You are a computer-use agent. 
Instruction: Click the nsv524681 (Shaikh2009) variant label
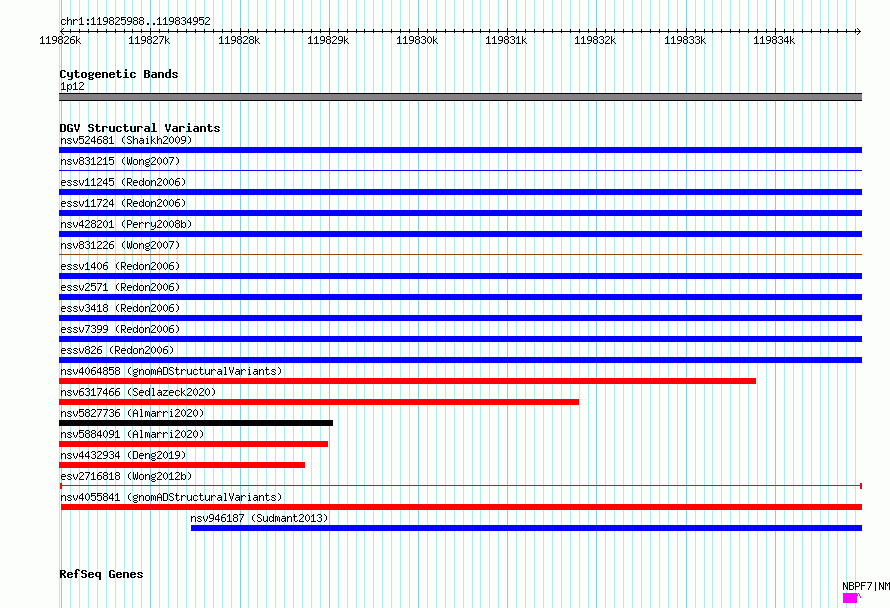pyautogui.click(x=126, y=140)
